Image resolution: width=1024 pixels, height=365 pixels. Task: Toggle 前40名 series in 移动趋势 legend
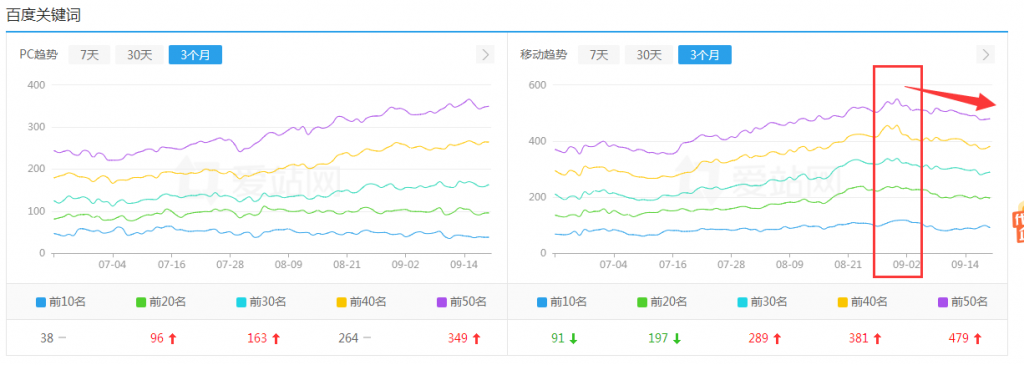[863, 302]
